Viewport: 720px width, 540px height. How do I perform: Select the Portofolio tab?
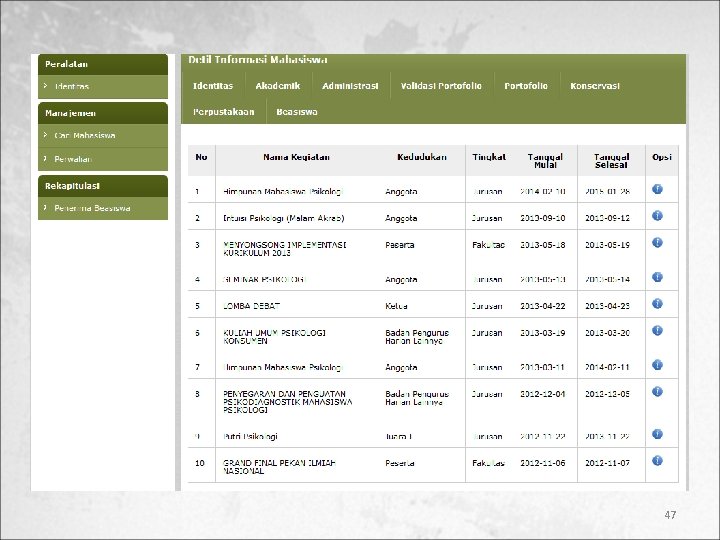click(x=526, y=86)
